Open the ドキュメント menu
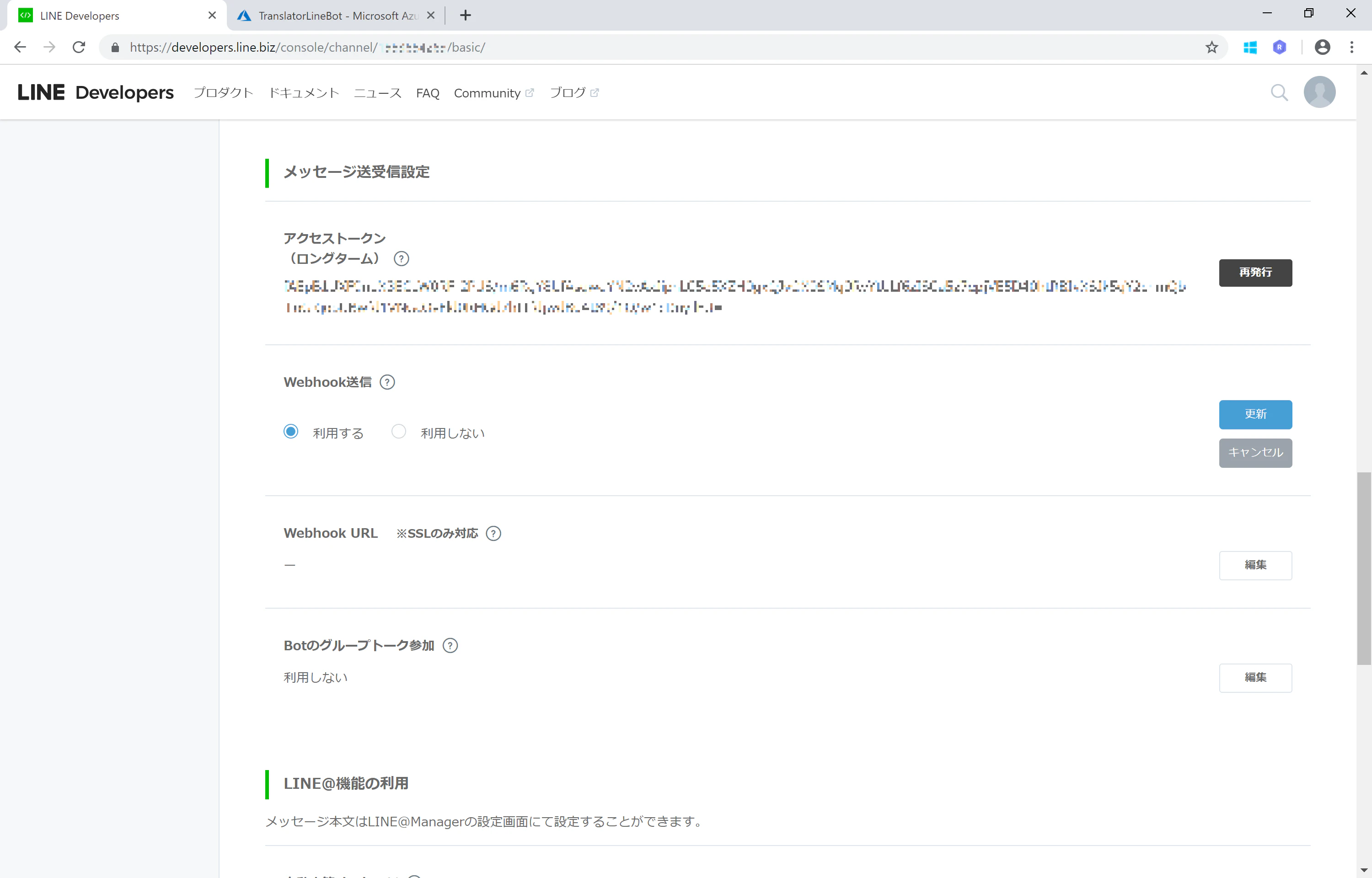 click(304, 93)
